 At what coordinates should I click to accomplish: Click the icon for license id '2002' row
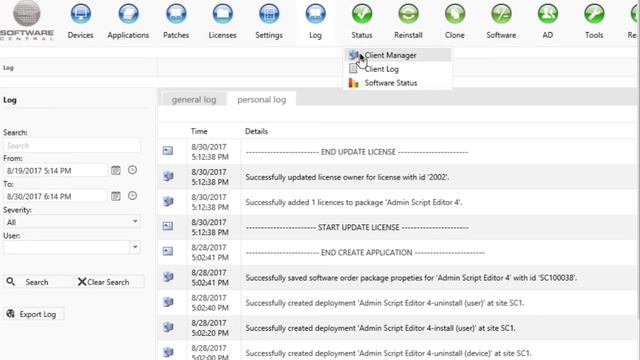pos(168,176)
